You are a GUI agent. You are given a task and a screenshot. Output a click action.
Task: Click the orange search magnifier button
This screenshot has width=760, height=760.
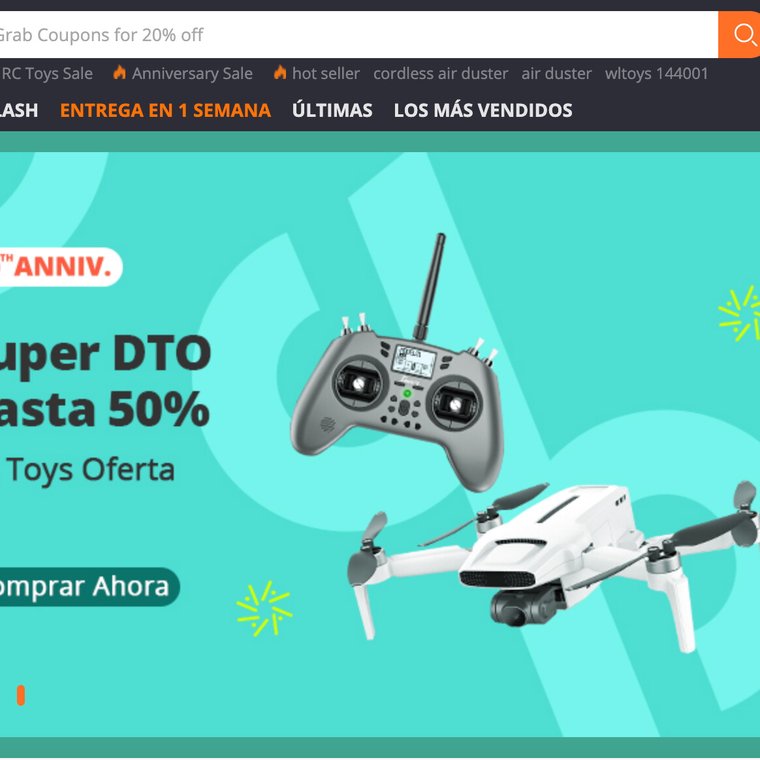(x=739, y=34)
